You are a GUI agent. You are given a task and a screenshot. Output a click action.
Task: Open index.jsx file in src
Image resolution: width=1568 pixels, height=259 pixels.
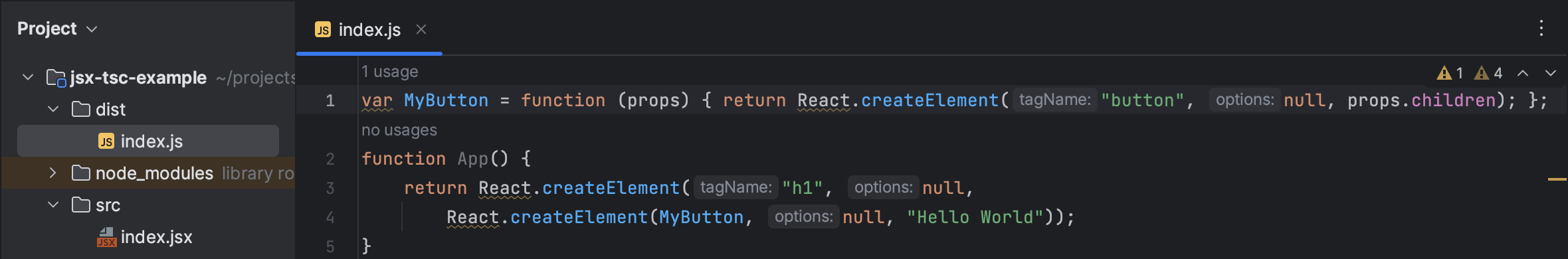click(x=156, y=236)
